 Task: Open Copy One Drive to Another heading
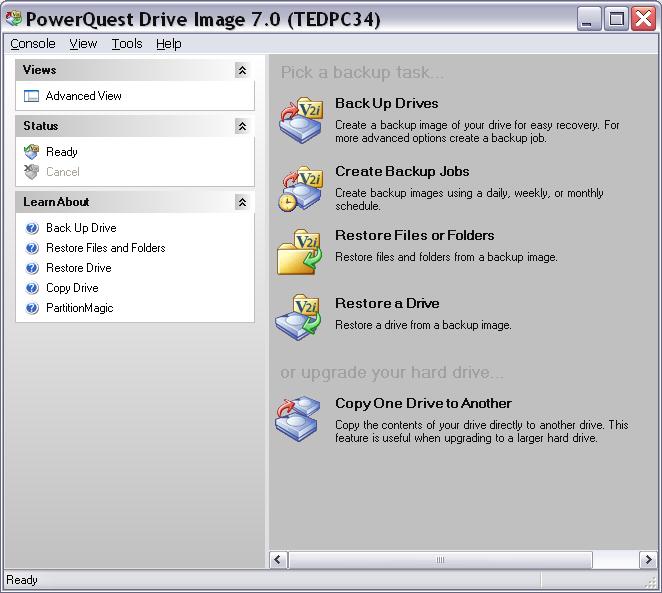point(423,403)
